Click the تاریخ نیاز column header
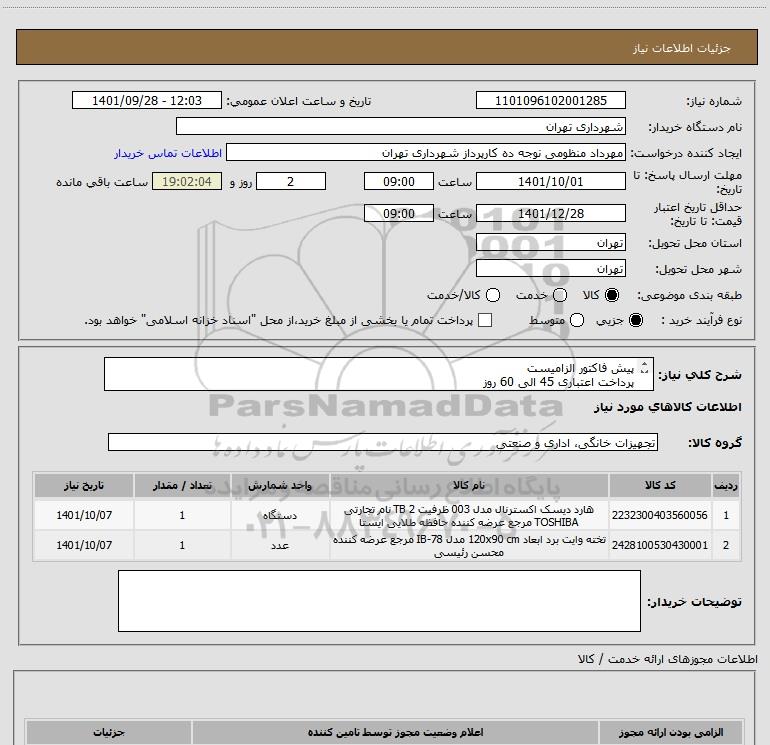The width and height of the screenshot is (770, 745). 84,485
